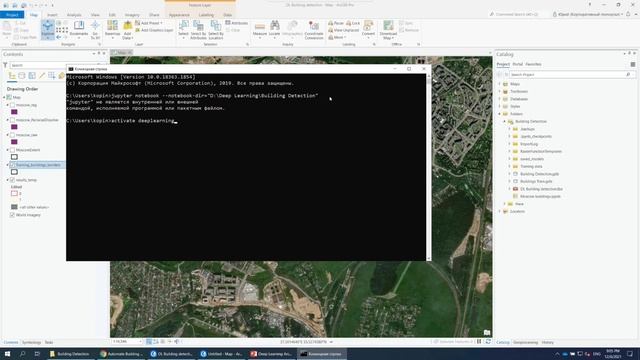Image resolution: width=640 pixels, height=360 pixels.
Task: Click Convert labels button
Action: click(x=368, y=30)
